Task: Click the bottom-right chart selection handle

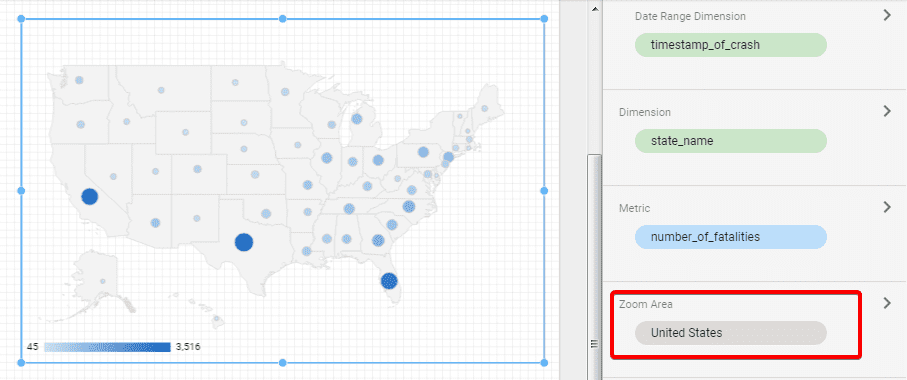Action: click(544, 363)
